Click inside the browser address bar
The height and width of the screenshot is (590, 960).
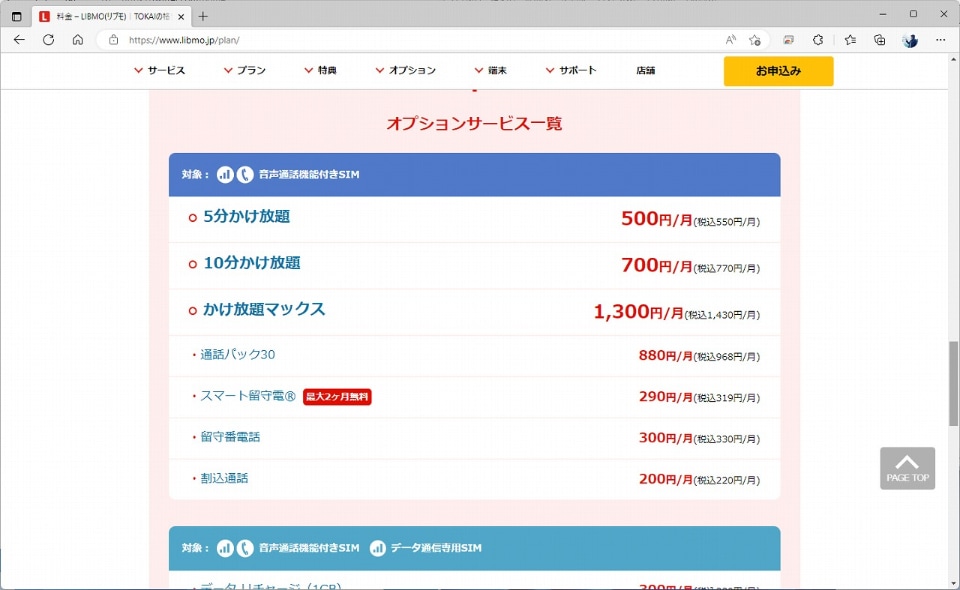200,38
